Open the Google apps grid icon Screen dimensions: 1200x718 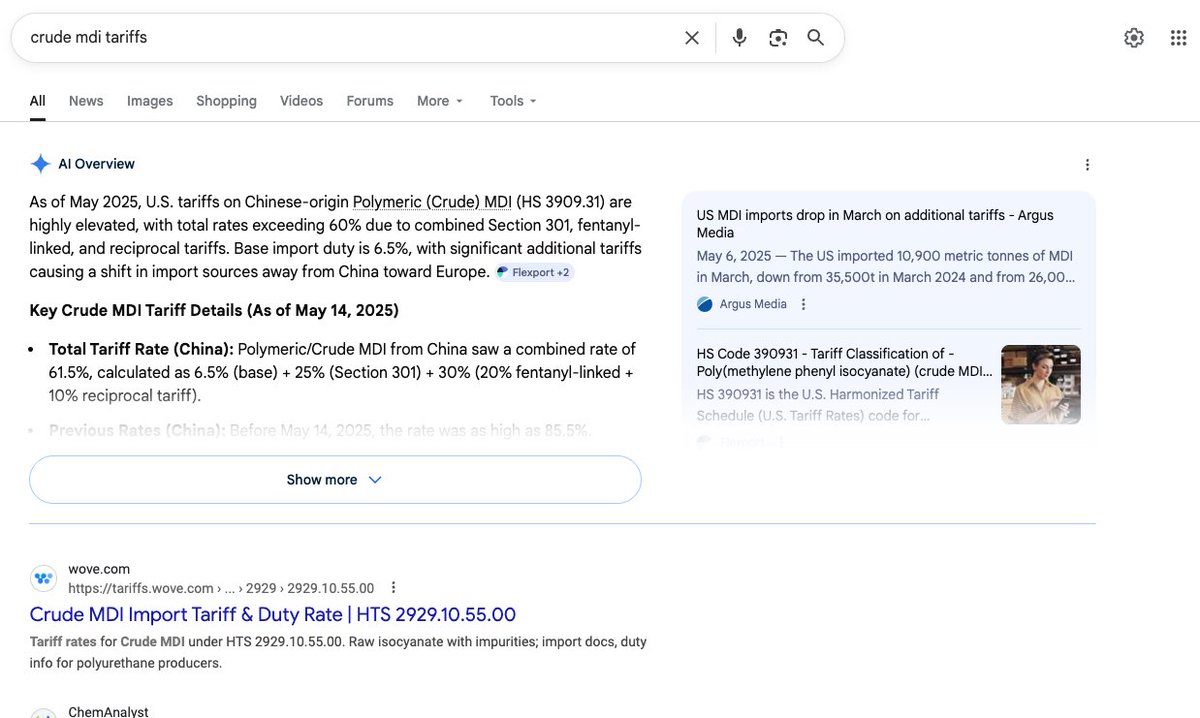pyautogui.click(x=1179, y=38)
